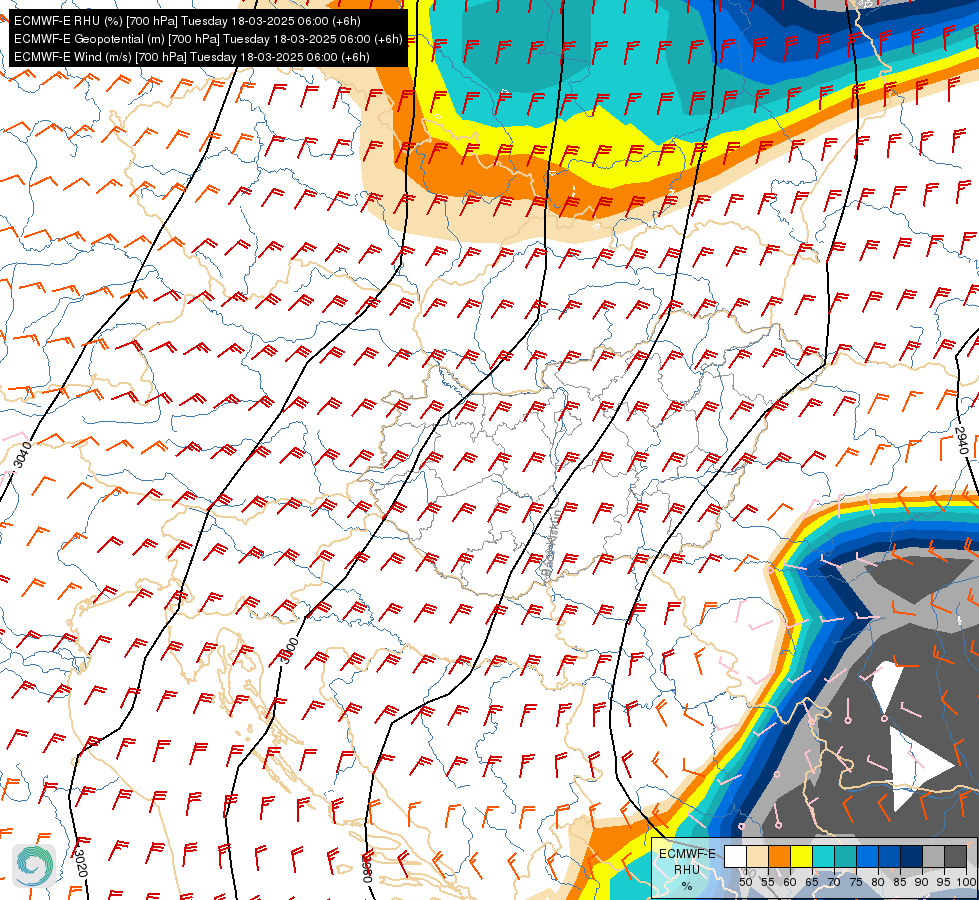Pick the light gray 90–95% legend swatch

(x=933, y=856)
